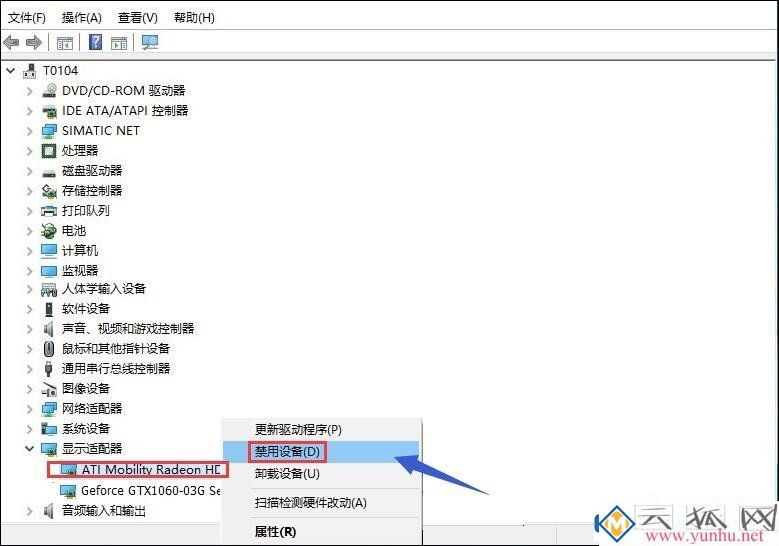Click the Forward arrow toolbar icon
The height and width of the screenshot is (546, 779).
(34, 42)
